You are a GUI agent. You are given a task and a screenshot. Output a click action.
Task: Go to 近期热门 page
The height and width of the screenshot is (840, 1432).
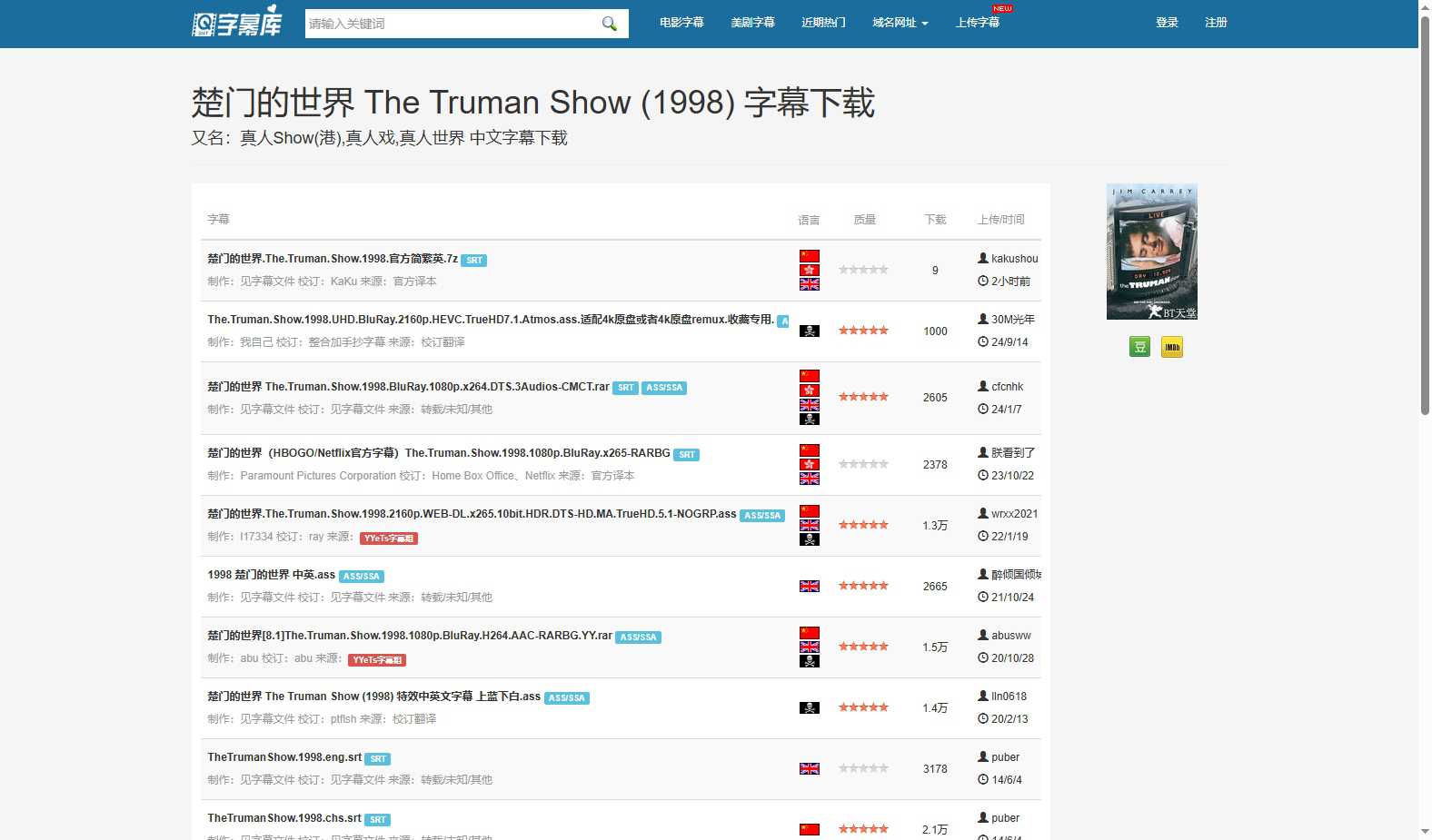click(823, 23)
